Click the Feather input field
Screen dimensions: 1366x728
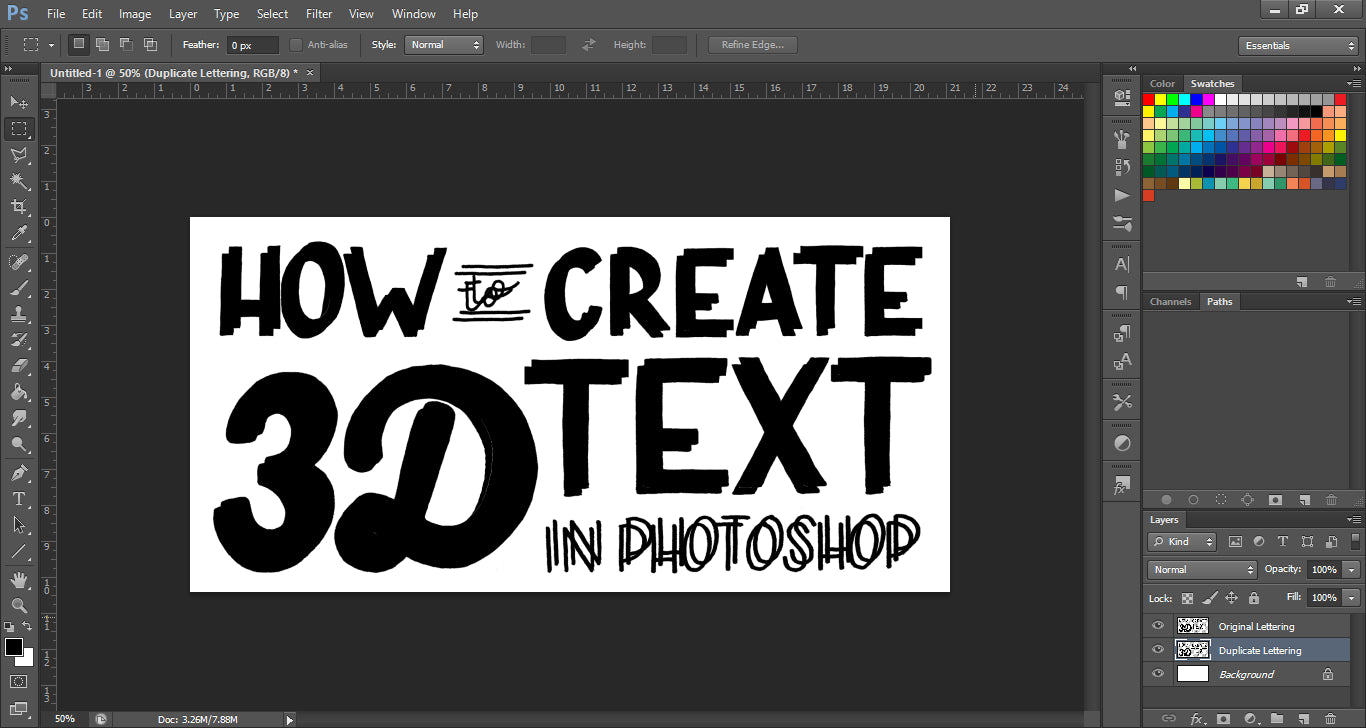253,45
